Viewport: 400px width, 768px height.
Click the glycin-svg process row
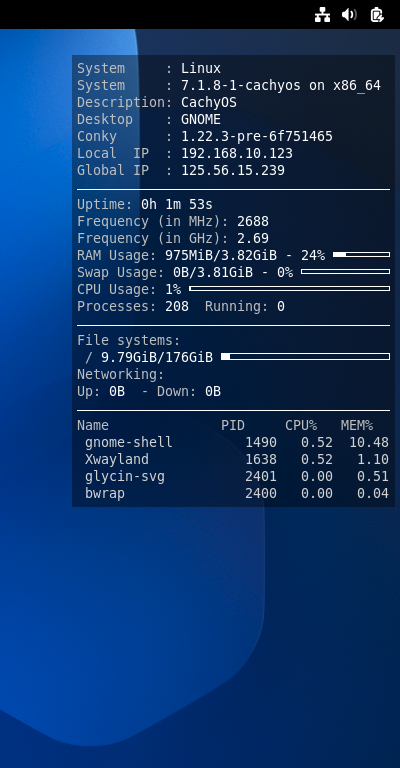(233, 477)
